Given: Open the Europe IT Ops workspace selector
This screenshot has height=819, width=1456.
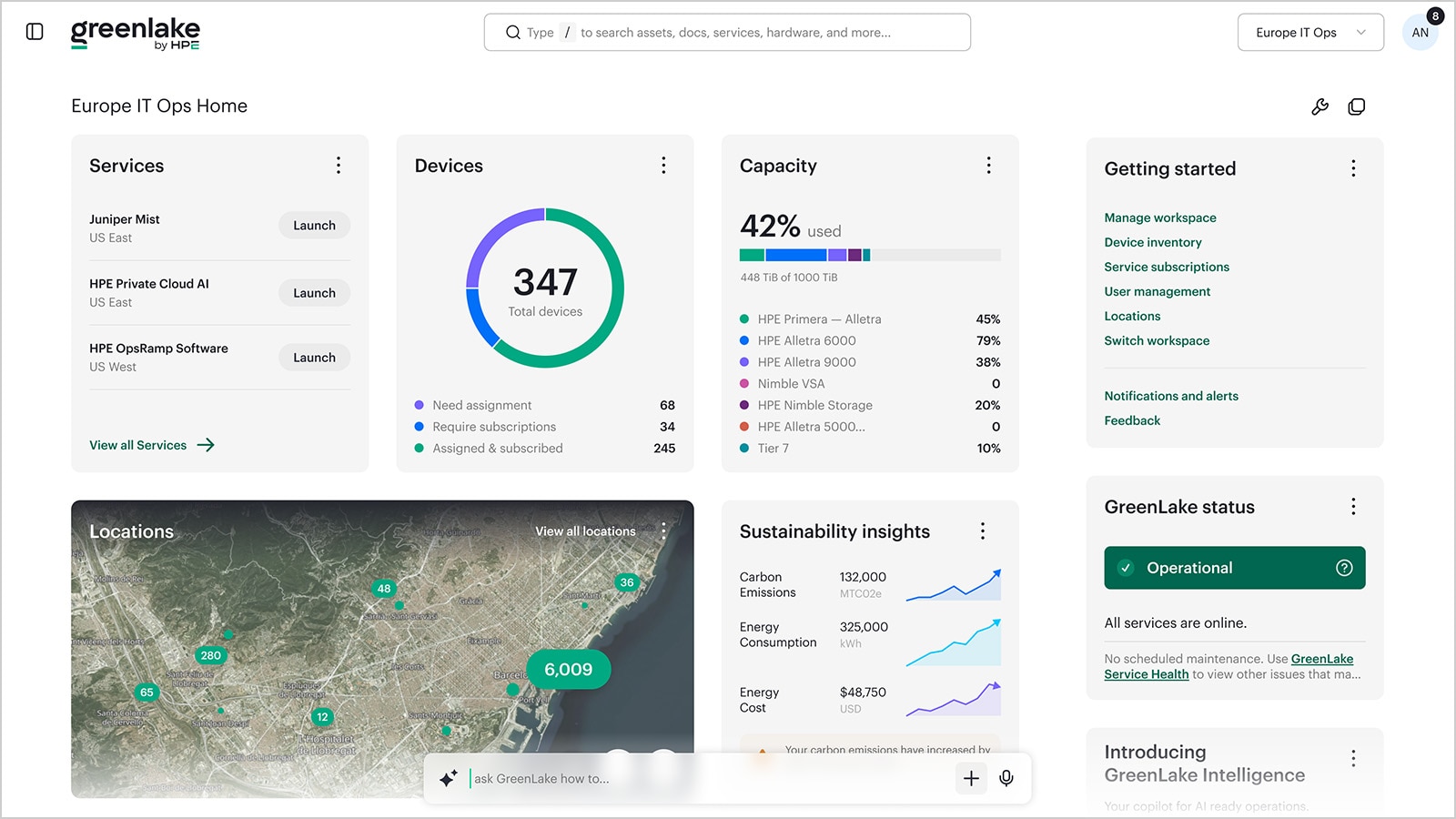Looking at the screenshot, I should 1310,32.
